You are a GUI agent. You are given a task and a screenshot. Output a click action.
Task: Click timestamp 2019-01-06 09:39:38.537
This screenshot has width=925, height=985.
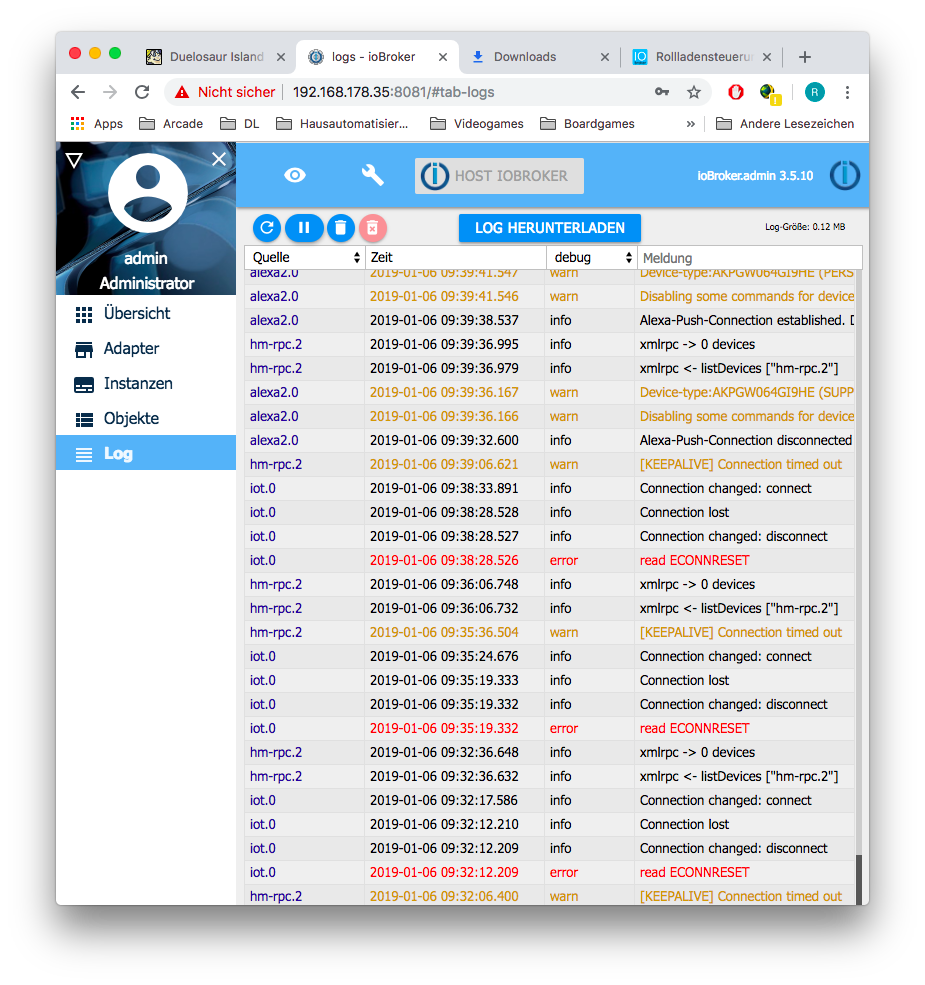coord(444,320)
